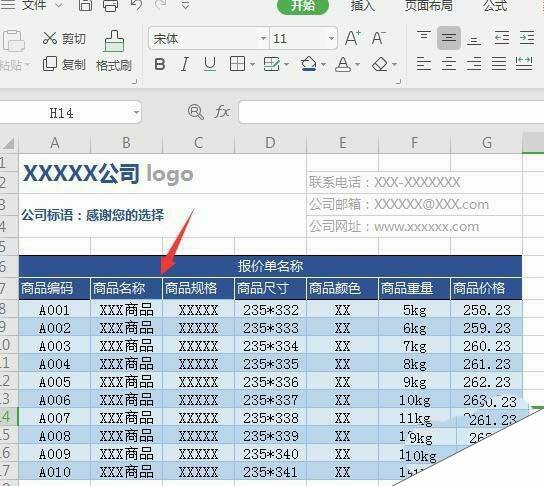Open the fill color dropdown arrow
Image resolution: width=544 pixels, height=486 pixels.
coord(323,65)
